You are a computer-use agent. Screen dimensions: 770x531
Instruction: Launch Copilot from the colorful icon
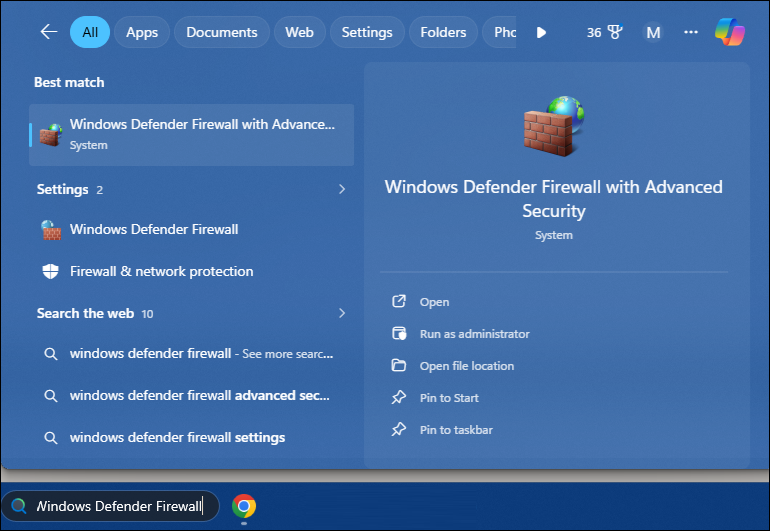(x=730, y=32)
